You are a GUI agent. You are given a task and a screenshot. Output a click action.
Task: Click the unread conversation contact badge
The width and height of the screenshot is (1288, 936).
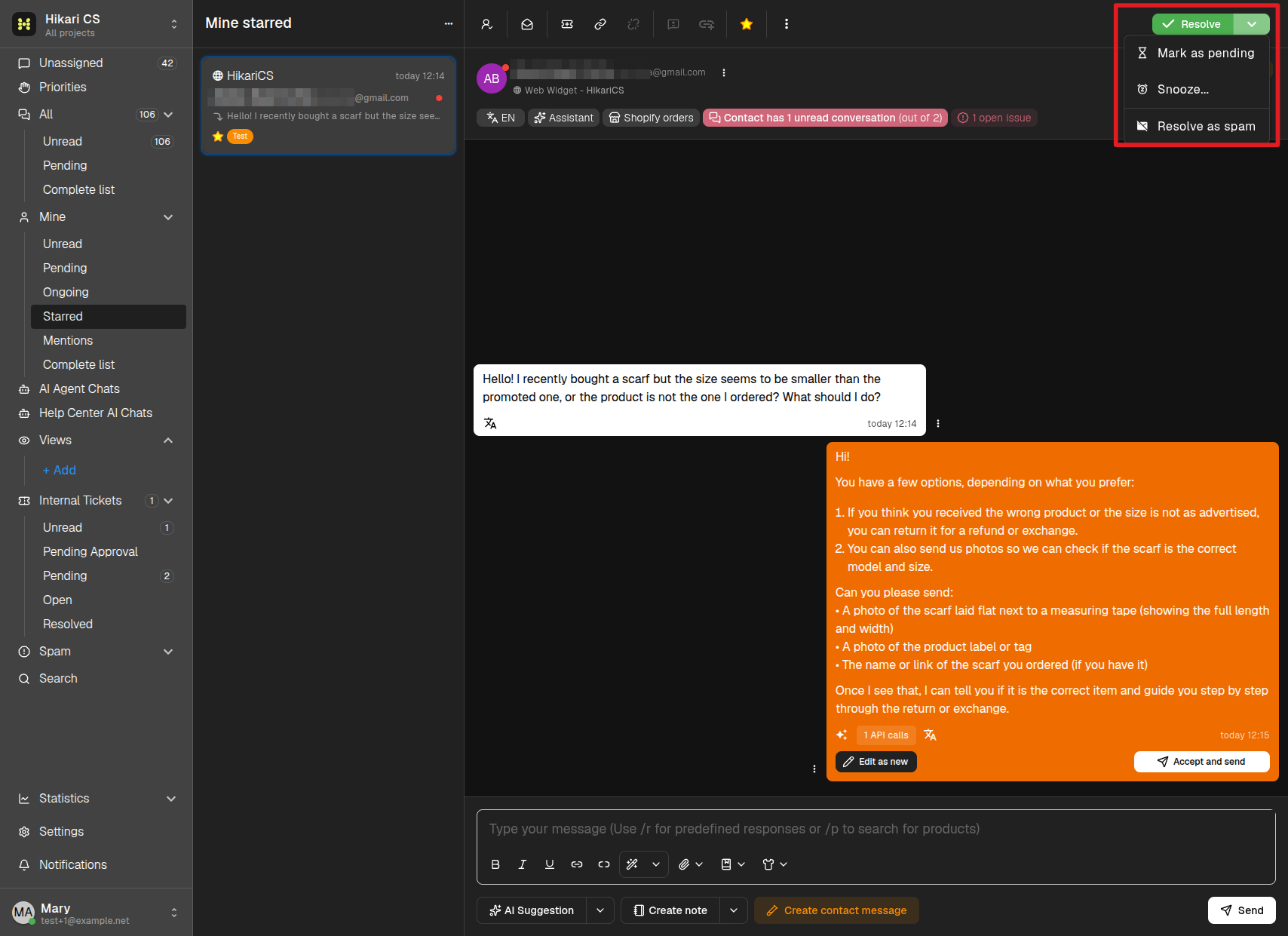click(x=825, y=118)
